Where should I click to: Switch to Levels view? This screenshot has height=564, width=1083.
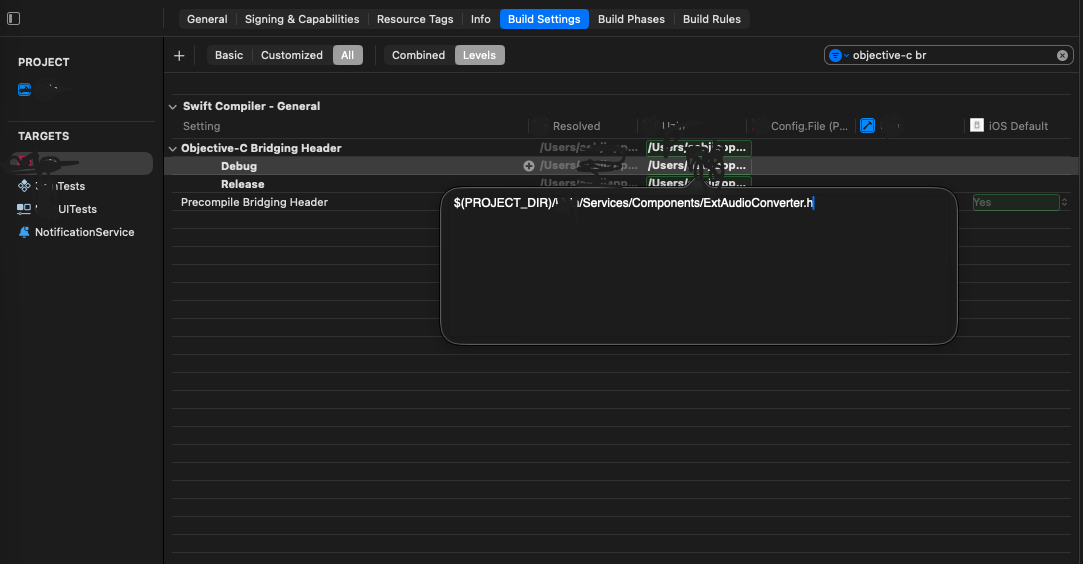click(x=479, y=55)
